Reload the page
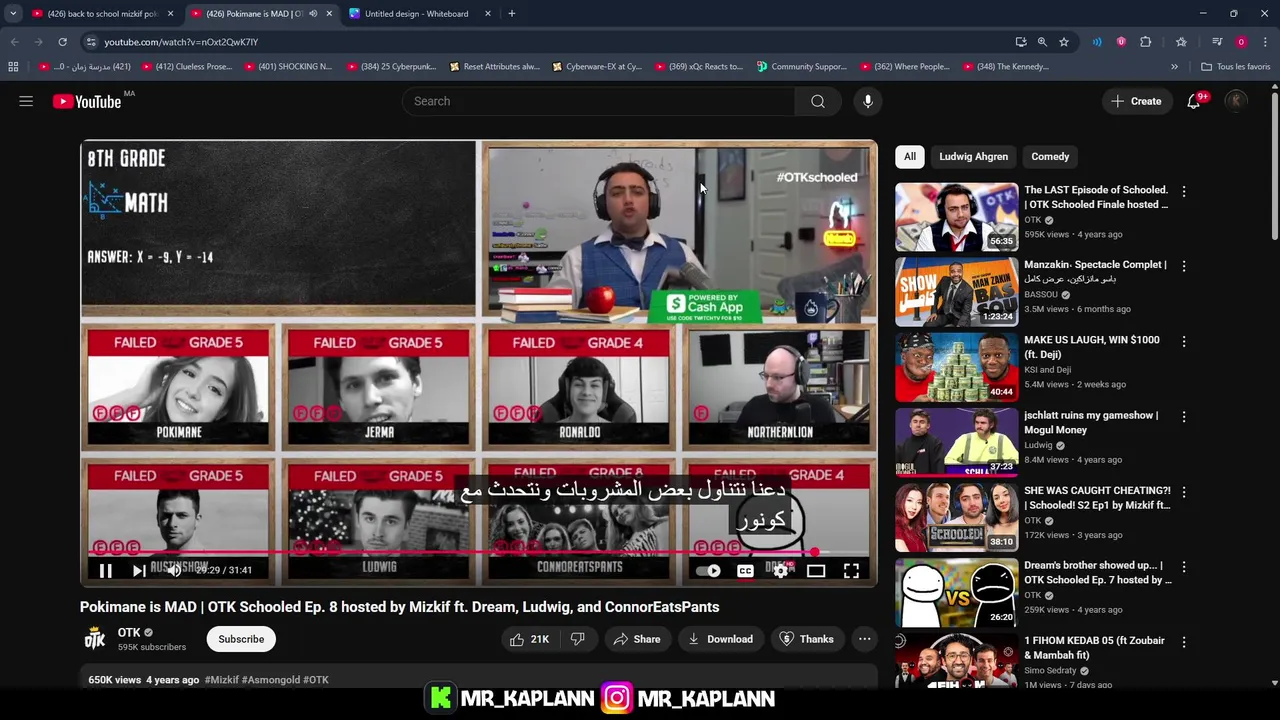1280x720 pixels. click(x=62, y=42)
